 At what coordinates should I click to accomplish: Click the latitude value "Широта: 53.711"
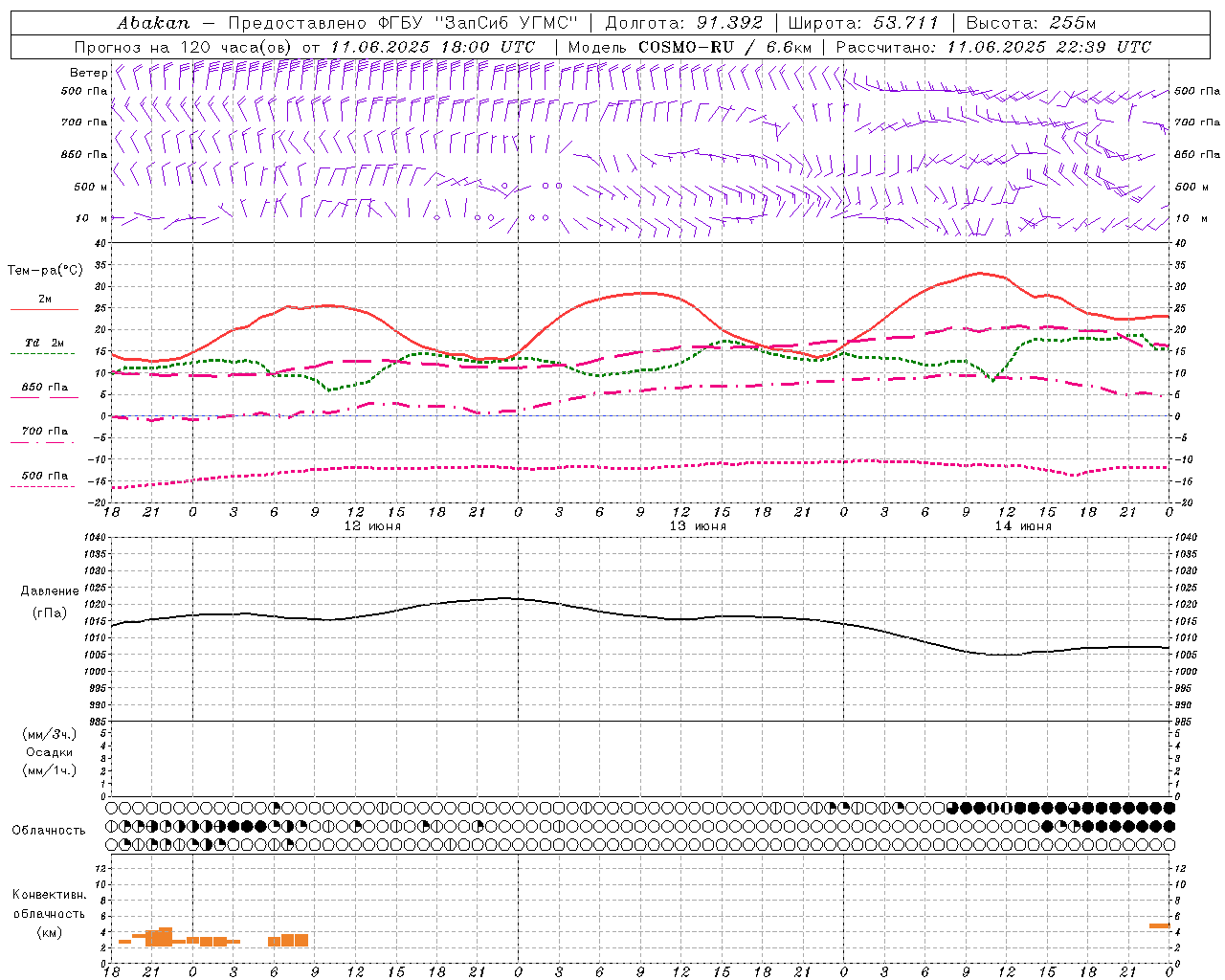pos(863,23)
